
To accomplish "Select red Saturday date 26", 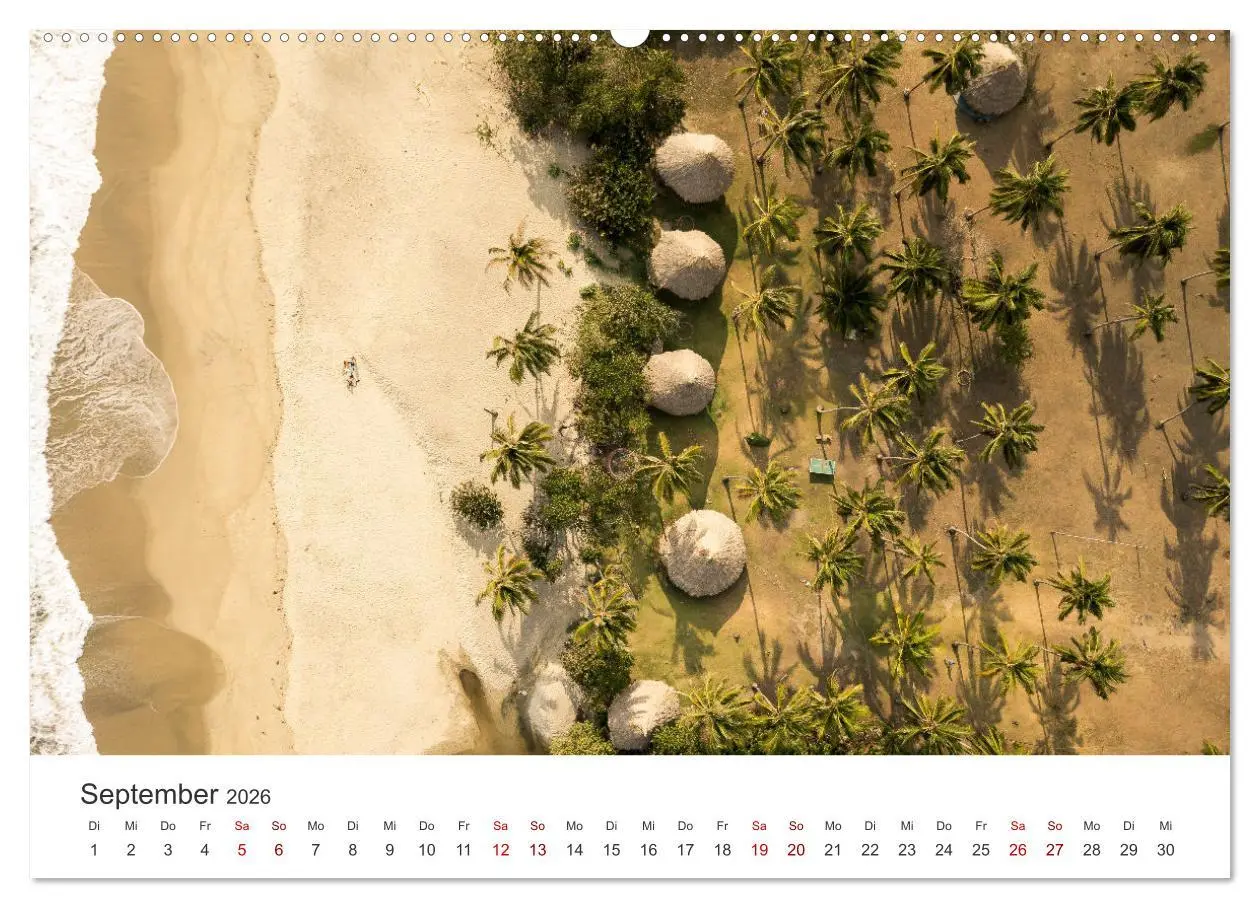I will pos(1017,850).
